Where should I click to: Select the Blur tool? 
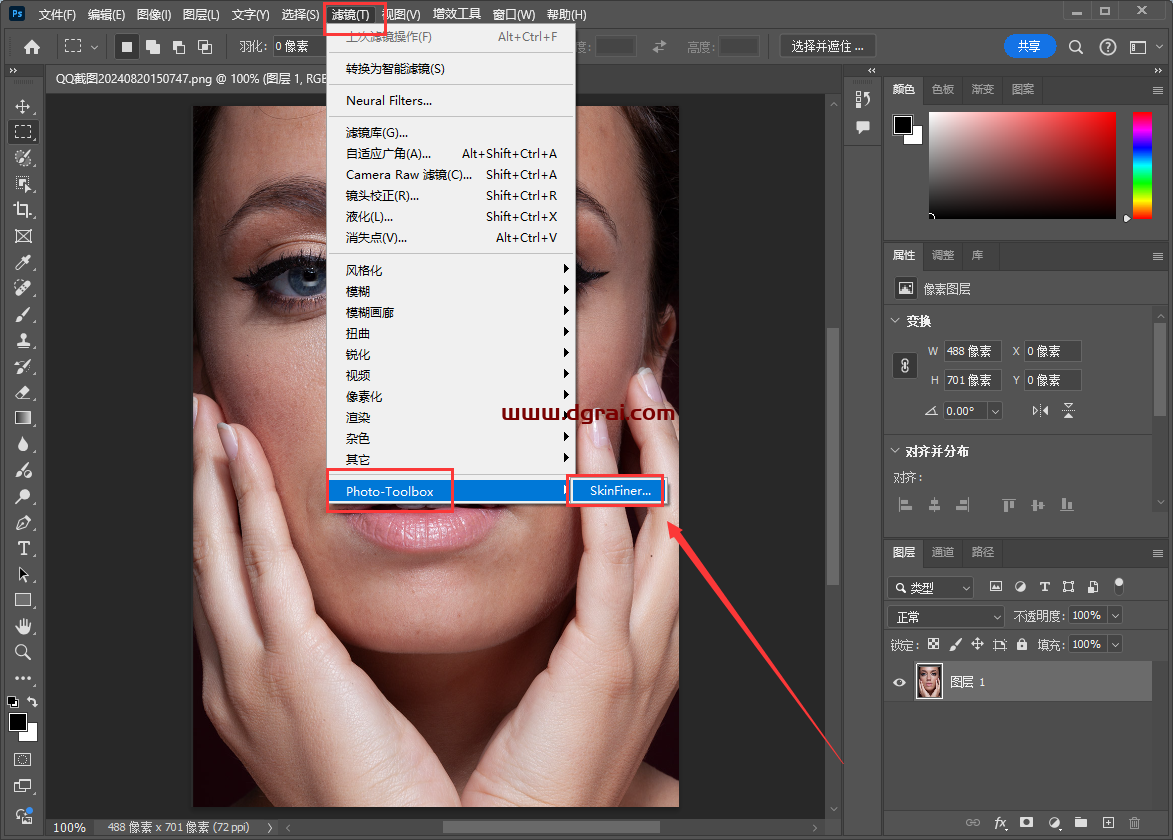point(23,444)
